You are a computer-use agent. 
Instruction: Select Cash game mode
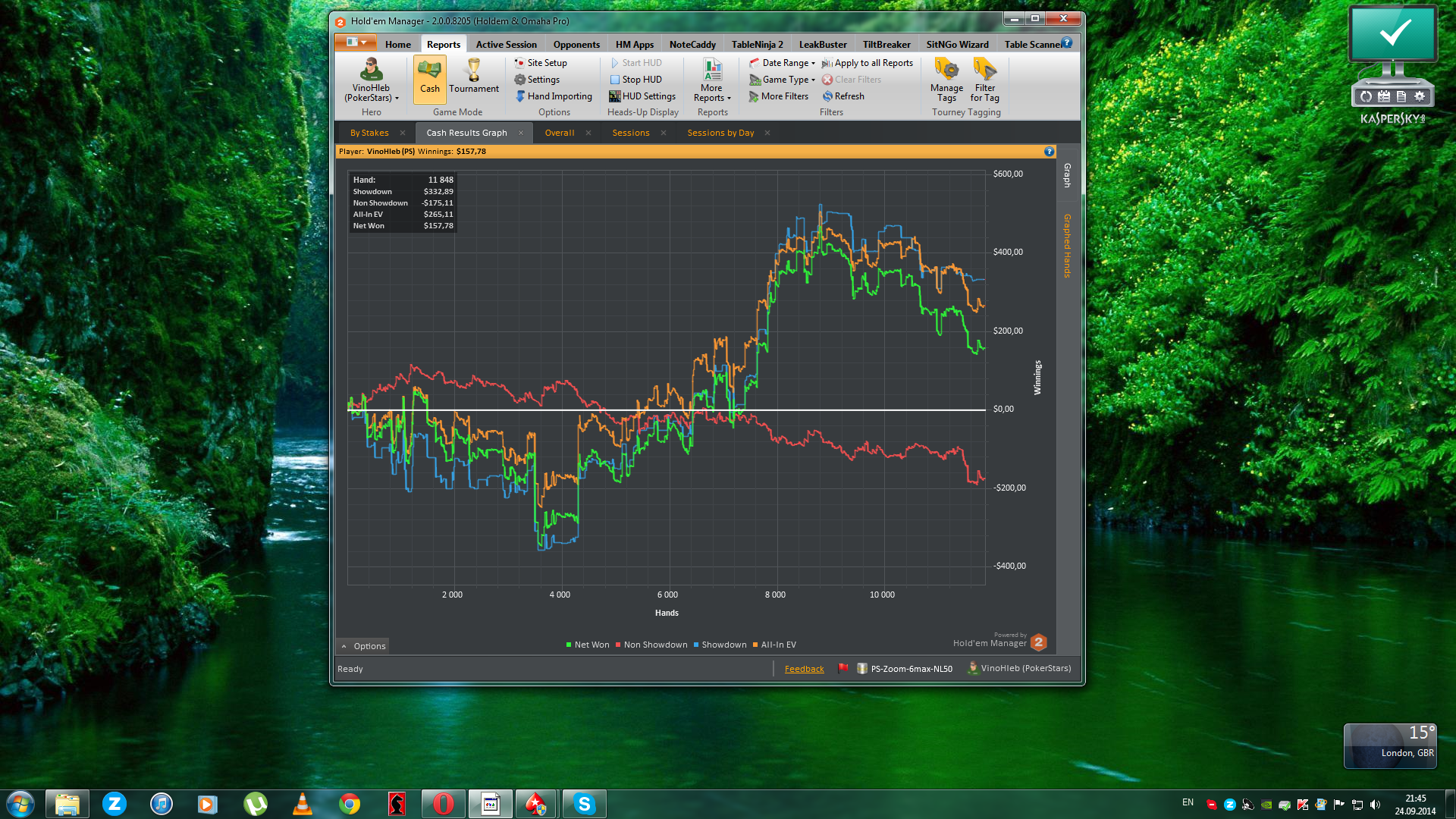pos(430,79)
